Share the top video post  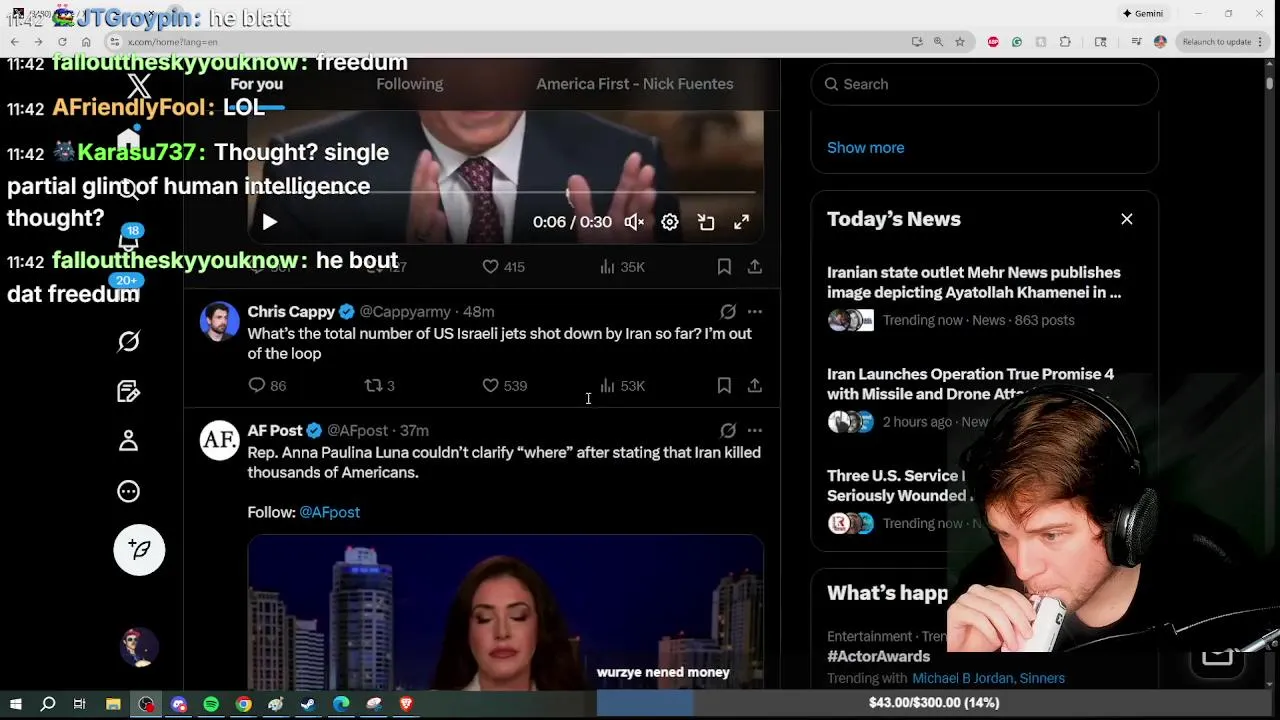click(x=755, y=267)
